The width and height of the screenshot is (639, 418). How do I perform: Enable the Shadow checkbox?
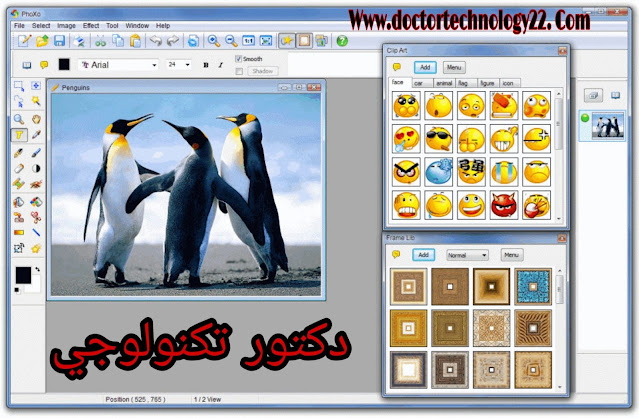(x=239, y=71)
